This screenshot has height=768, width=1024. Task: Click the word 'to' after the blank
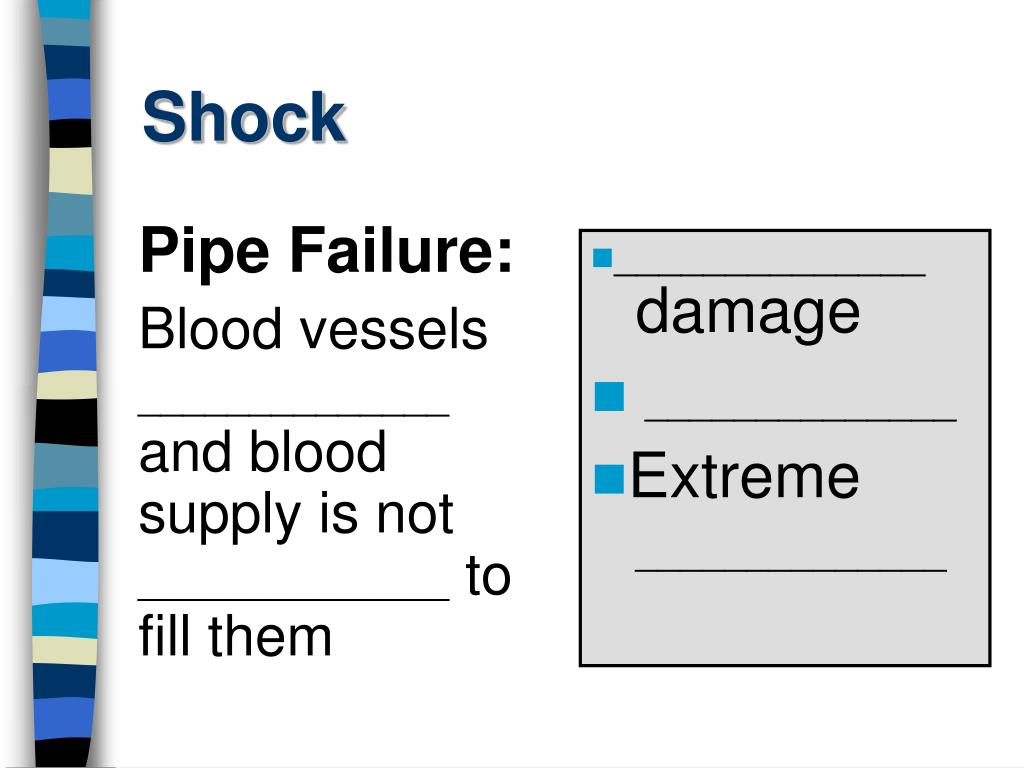pyautogui.click(x=488, y=576)
